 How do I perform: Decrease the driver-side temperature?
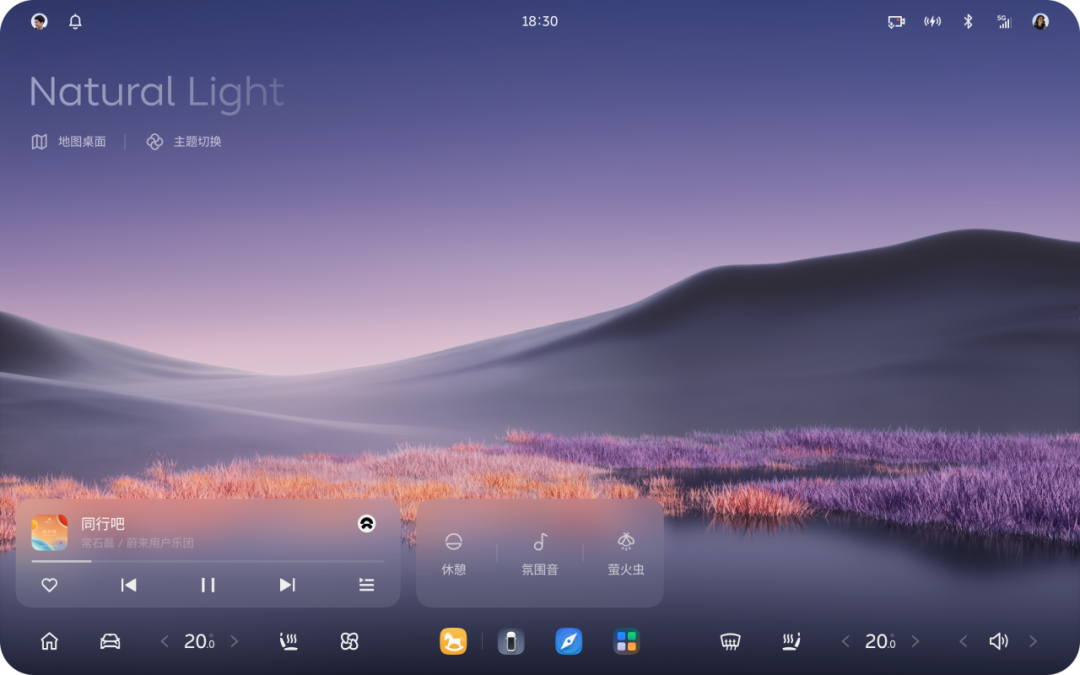click(165, 641)
